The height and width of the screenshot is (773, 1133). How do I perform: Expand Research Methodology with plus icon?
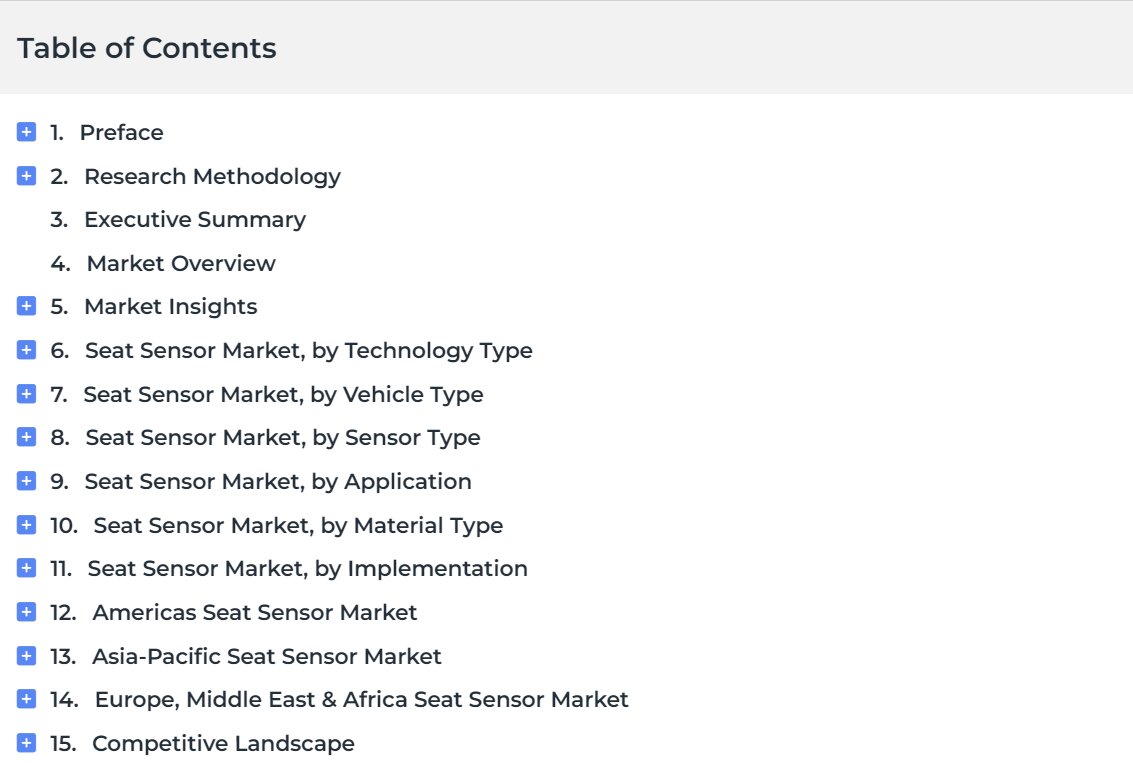[27, 176]
